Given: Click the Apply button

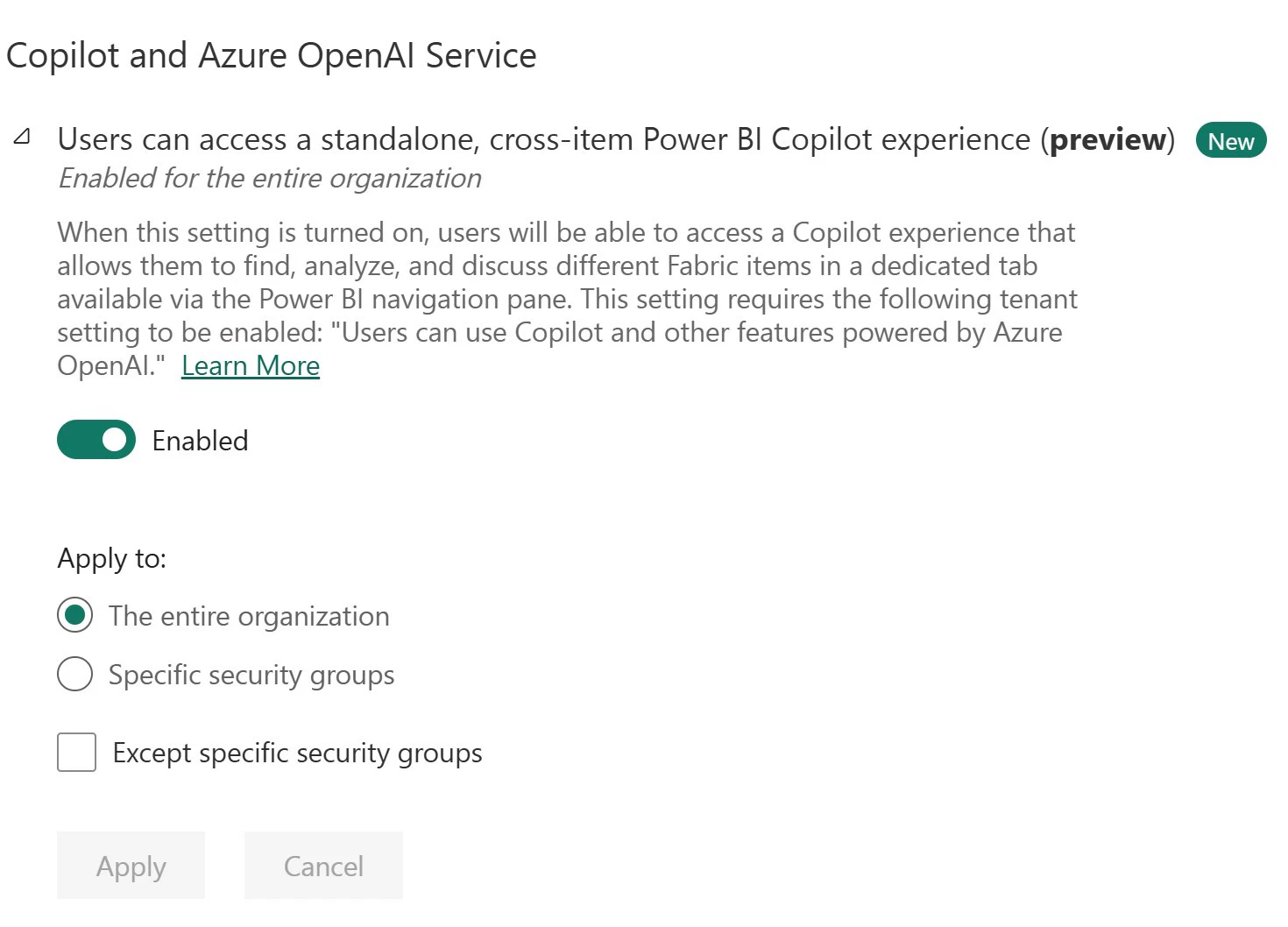Looking at the screenshot, I should [x=131, y=866].
